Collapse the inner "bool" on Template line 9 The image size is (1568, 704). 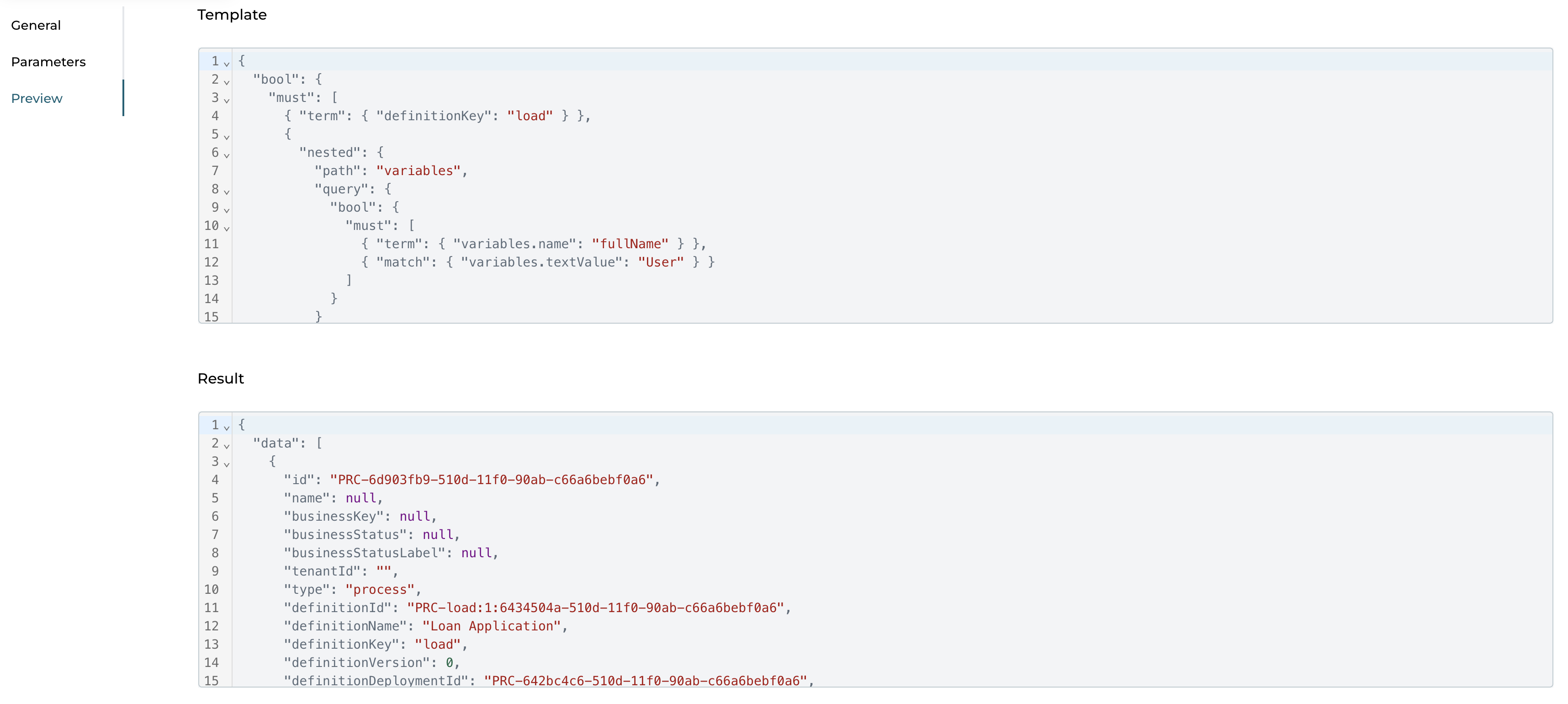226,209
